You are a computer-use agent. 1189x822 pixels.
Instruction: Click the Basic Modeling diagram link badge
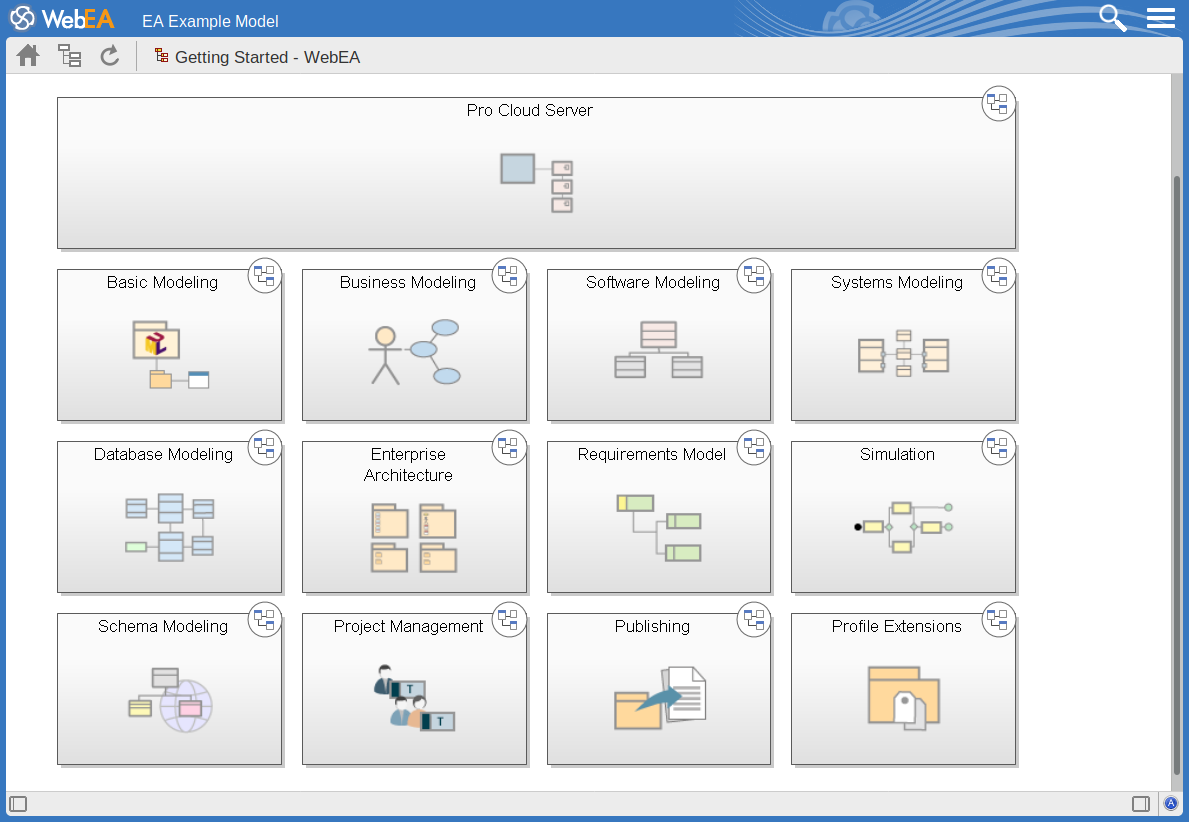coord(265,275)
